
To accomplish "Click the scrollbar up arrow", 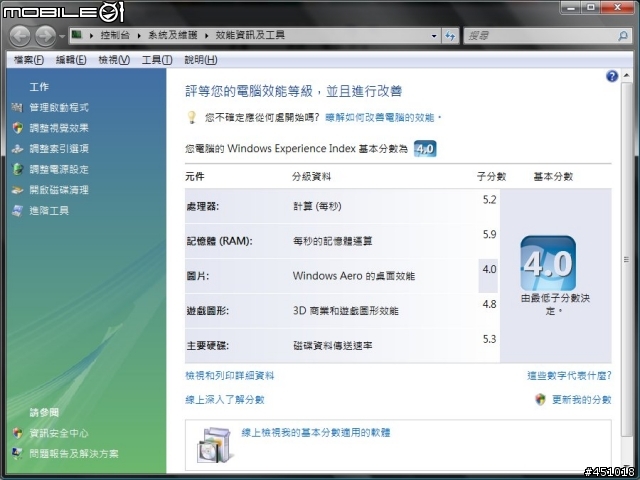I will point(626,76).
